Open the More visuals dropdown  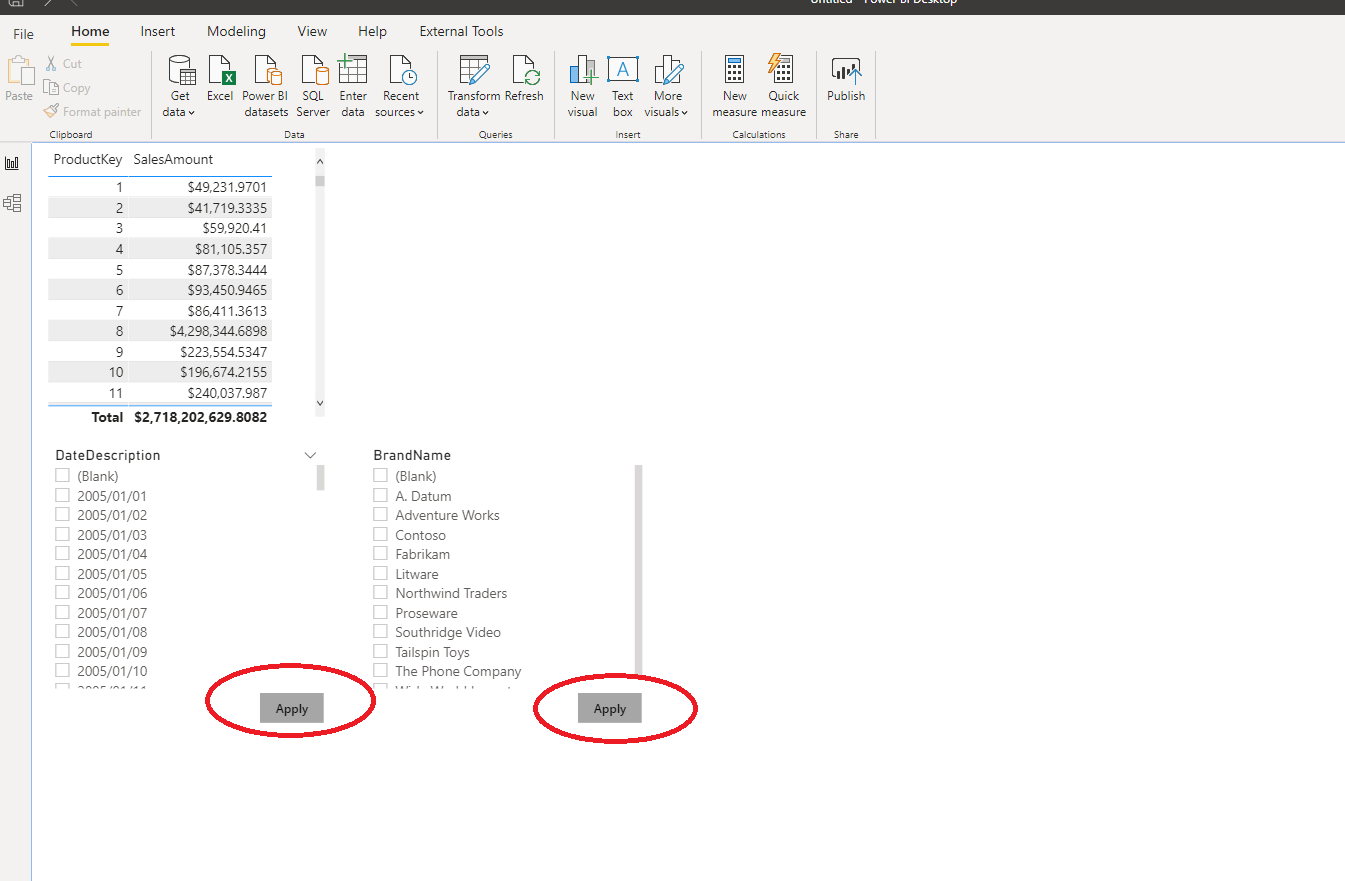(667, 85)
